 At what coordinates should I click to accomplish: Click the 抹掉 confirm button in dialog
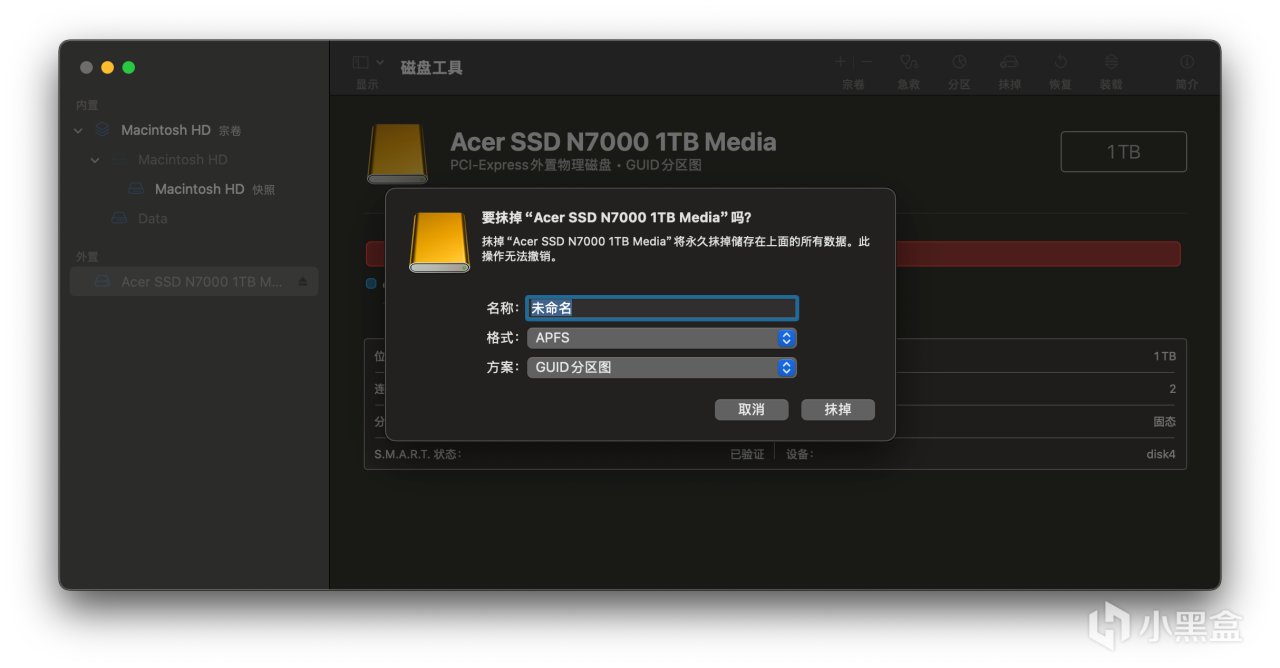837,409
